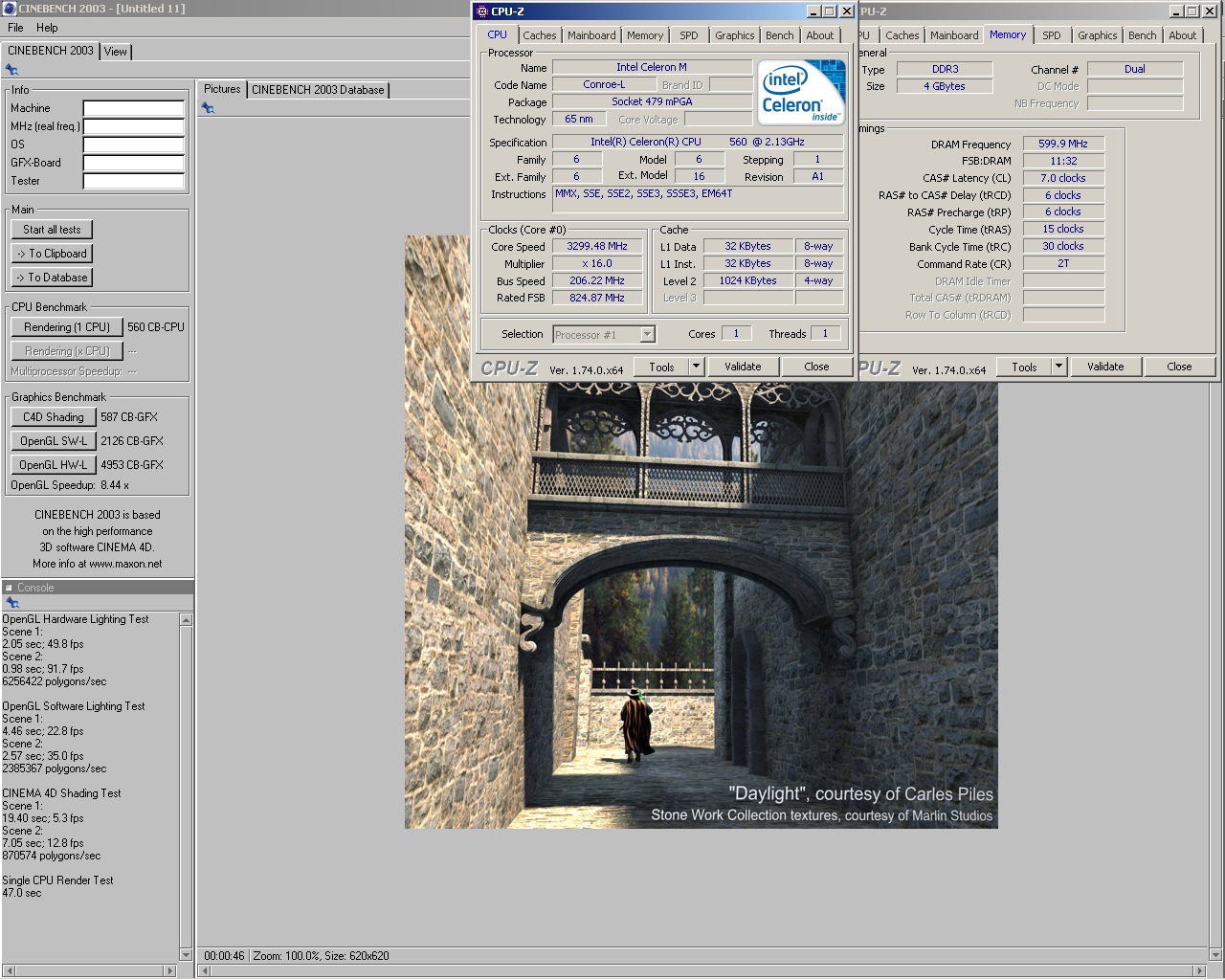Open the Mainboard tab in rear CPU-Z window
Image resolution: width=1225 pixels, height=980 pixels.
coord(954,35)
